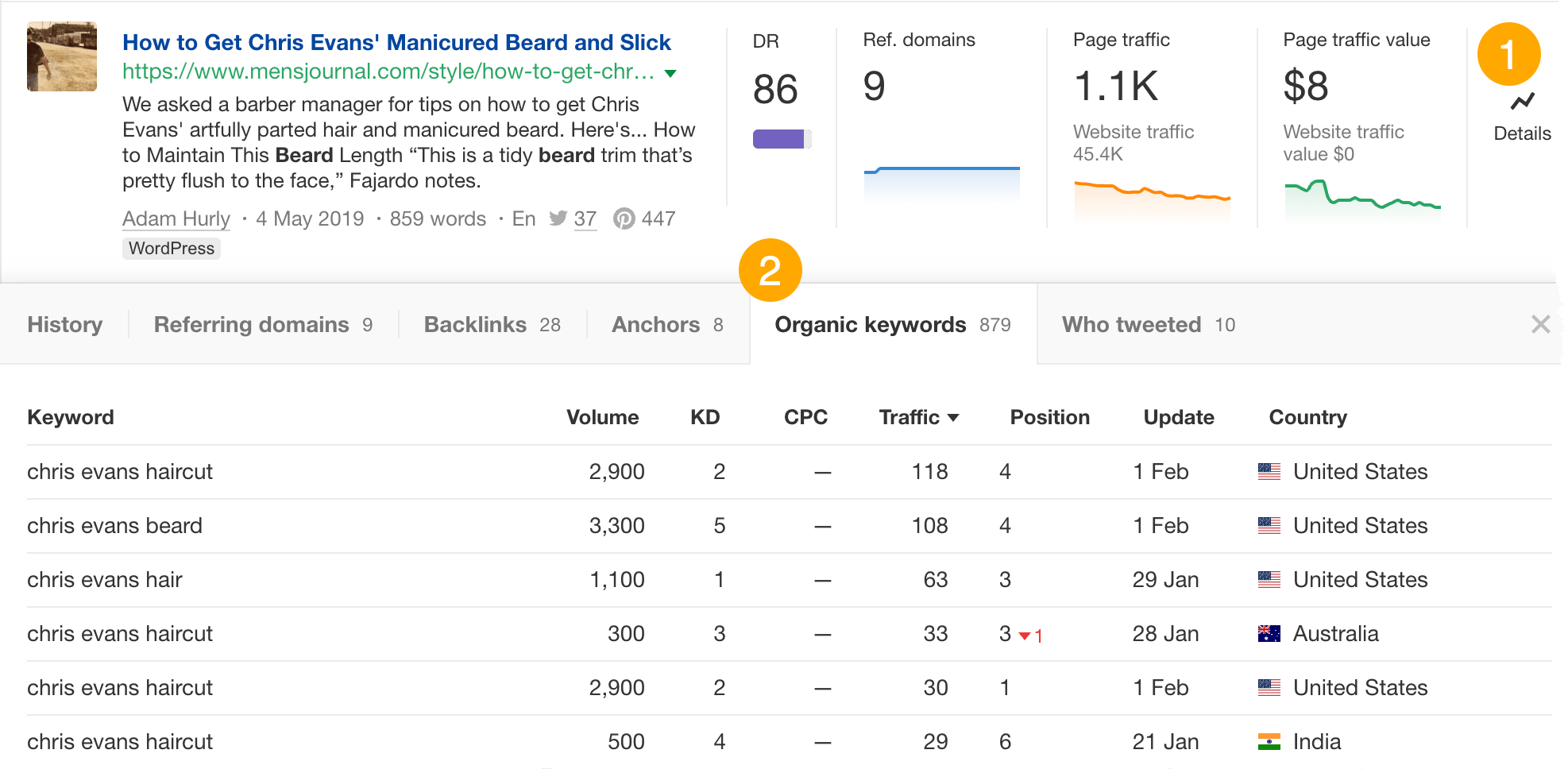Viewport: 1568px width, 769px height.
Task: Switch to the History tab
Action: (64, 324)
